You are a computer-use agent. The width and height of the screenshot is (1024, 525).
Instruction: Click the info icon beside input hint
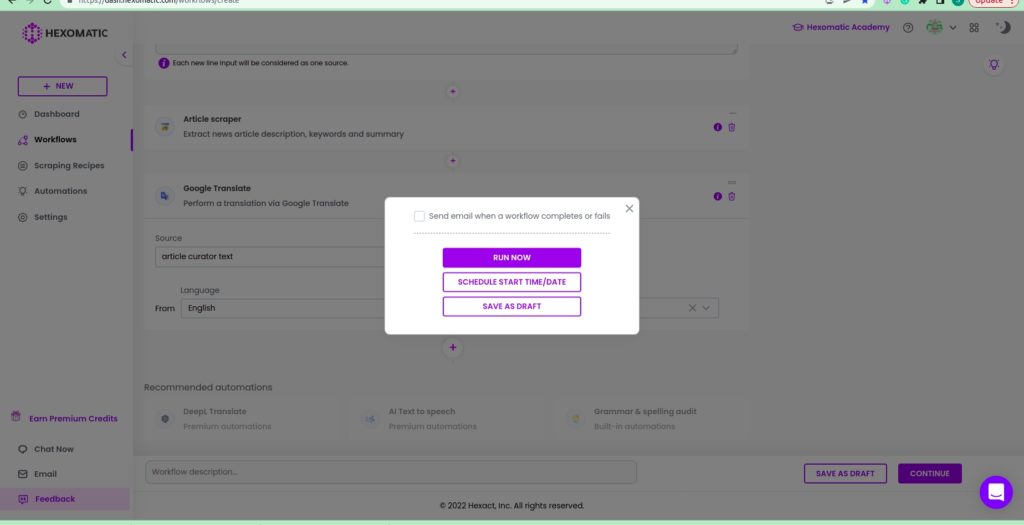click(164, 63)
